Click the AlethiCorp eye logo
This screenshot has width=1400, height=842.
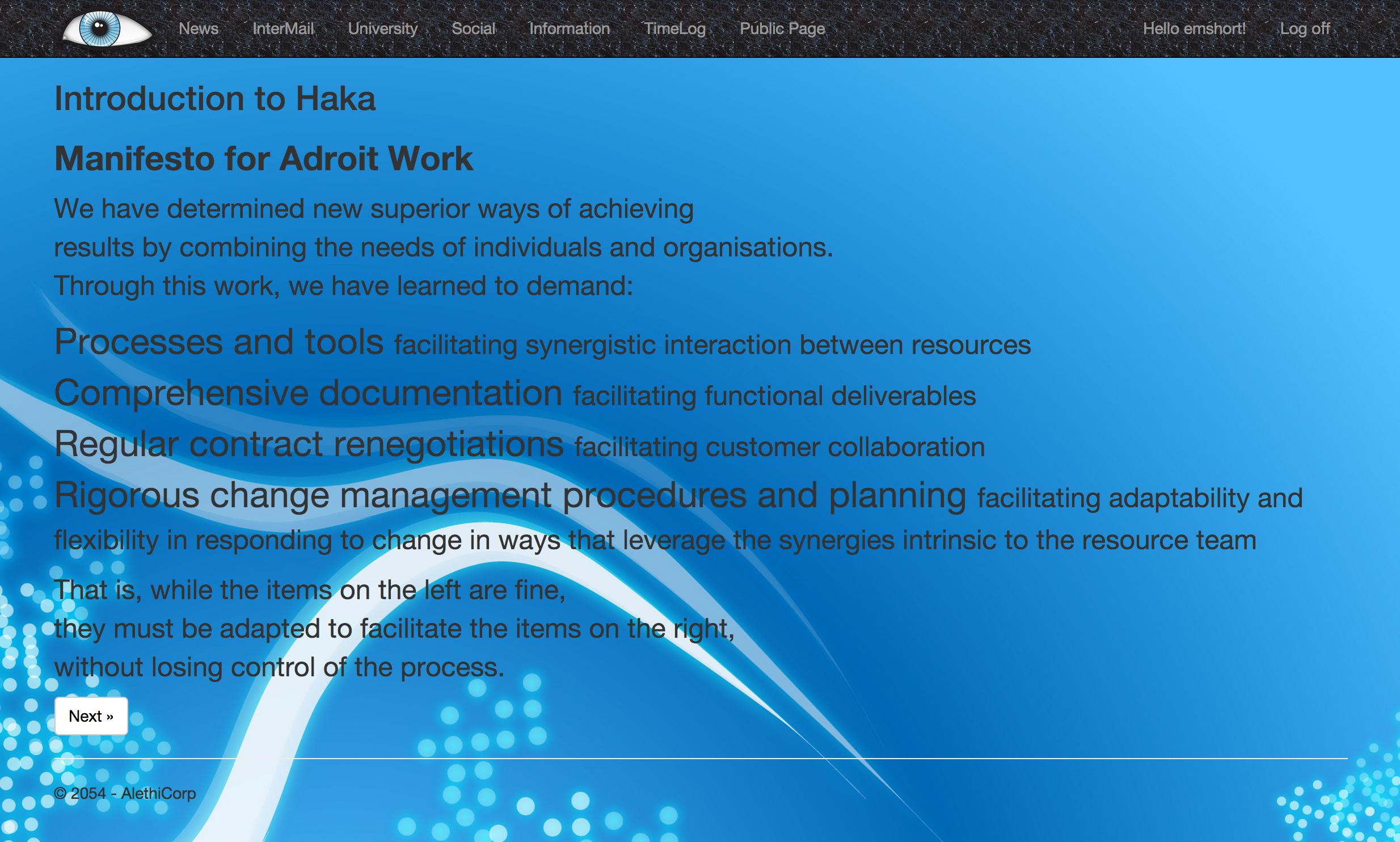click(106, 28)
